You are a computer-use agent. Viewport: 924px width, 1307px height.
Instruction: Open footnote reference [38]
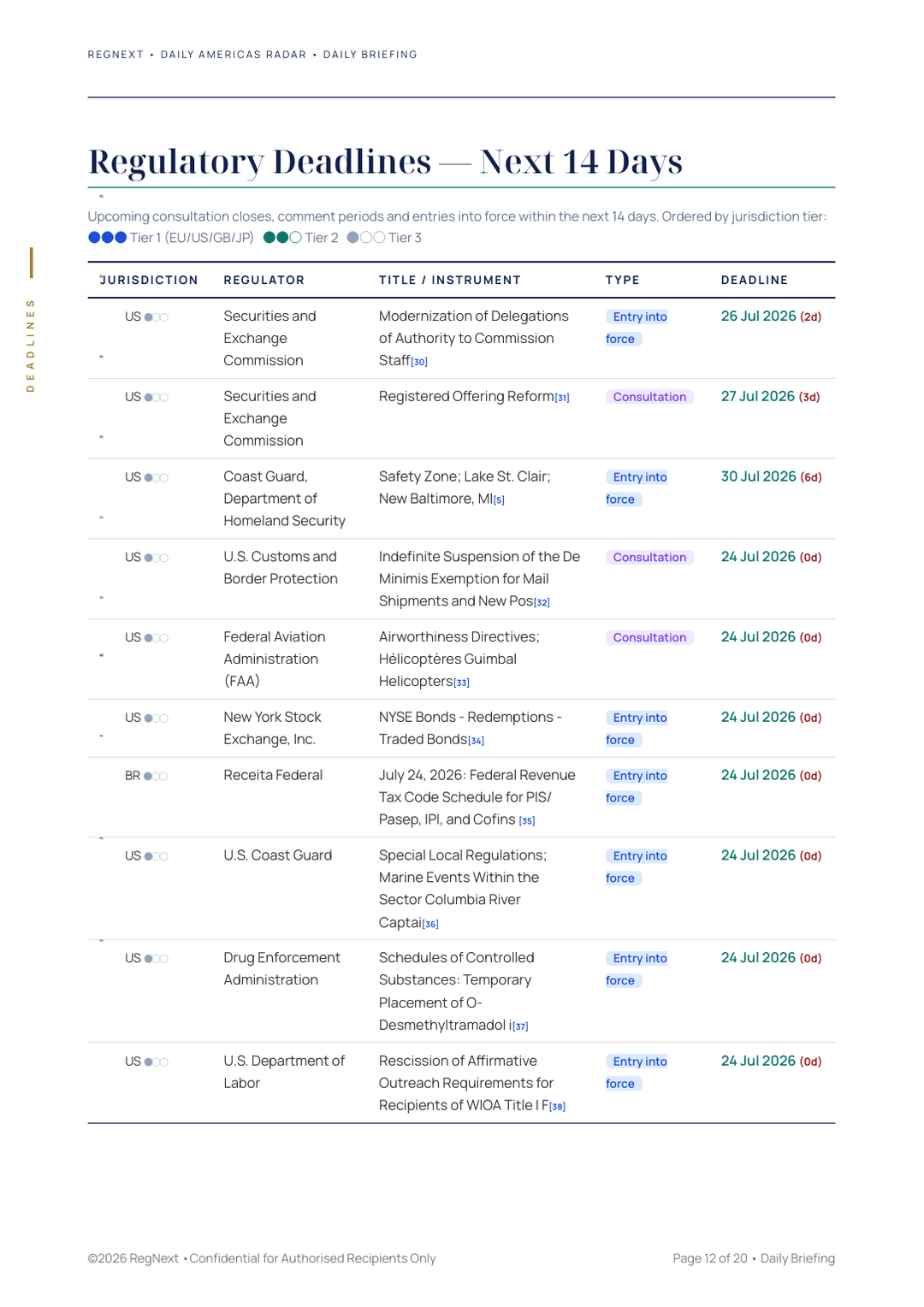(557, 1107)
